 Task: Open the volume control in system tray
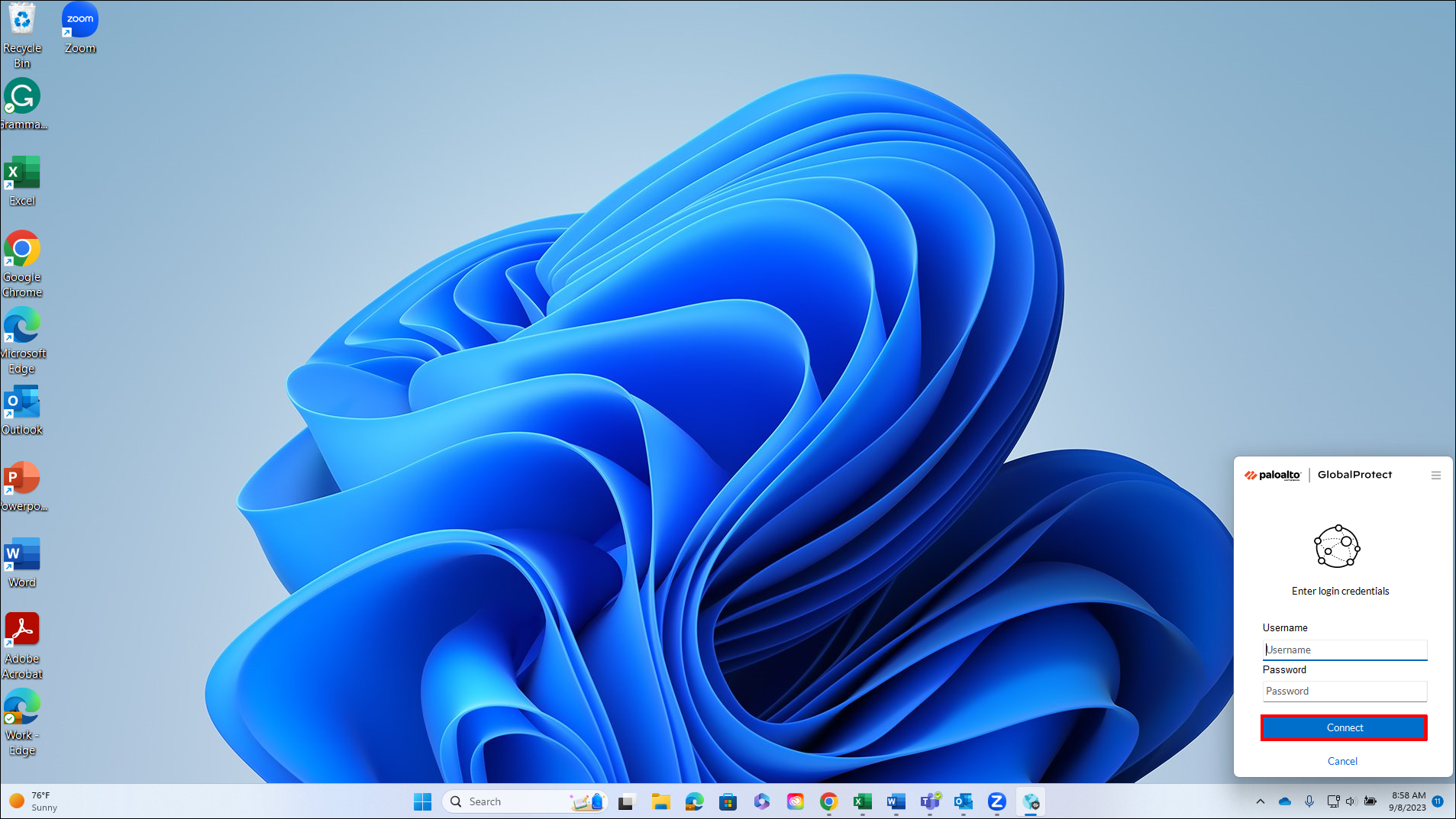tap(1350, 801)
